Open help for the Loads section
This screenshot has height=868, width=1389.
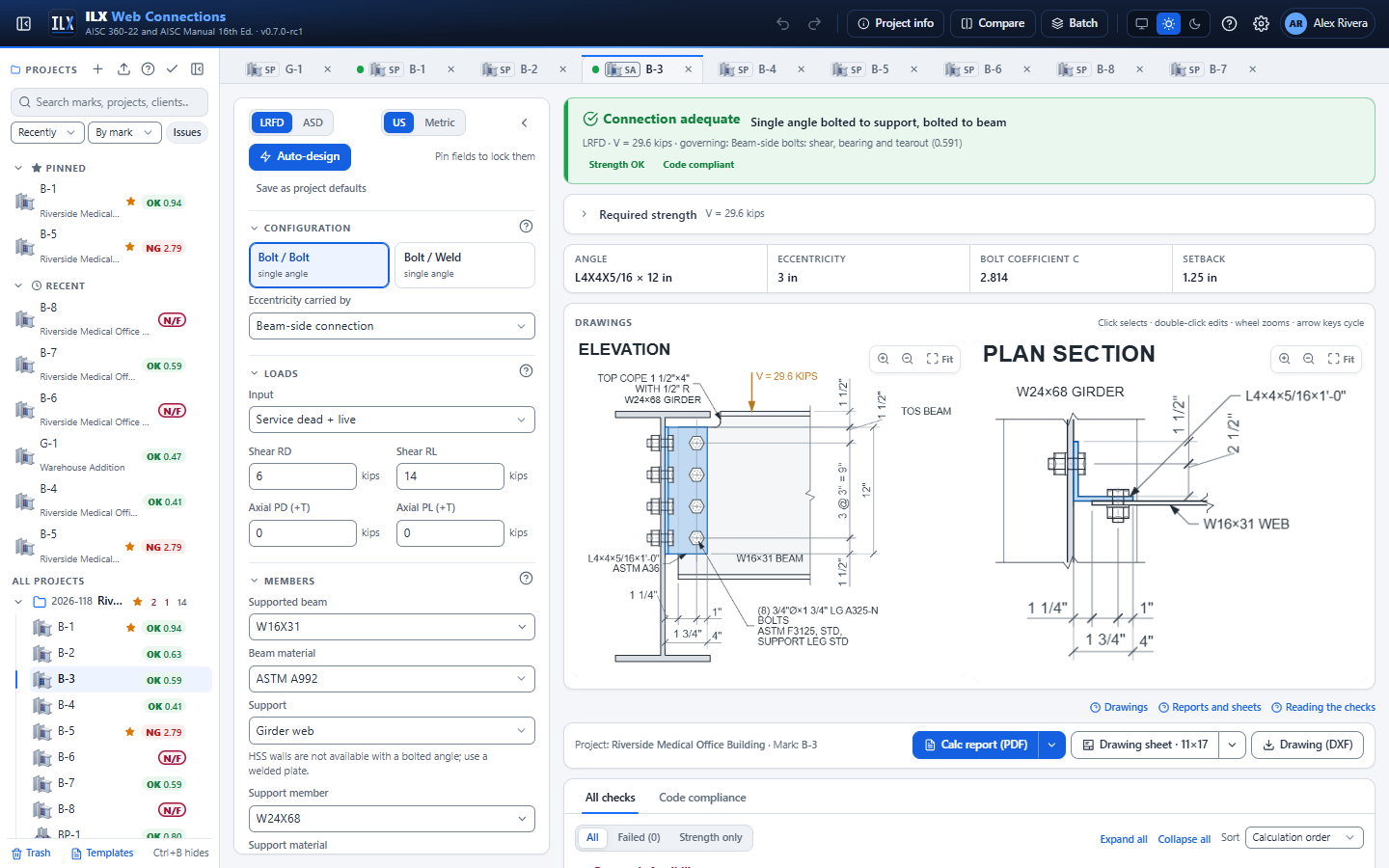coord(526,371)
